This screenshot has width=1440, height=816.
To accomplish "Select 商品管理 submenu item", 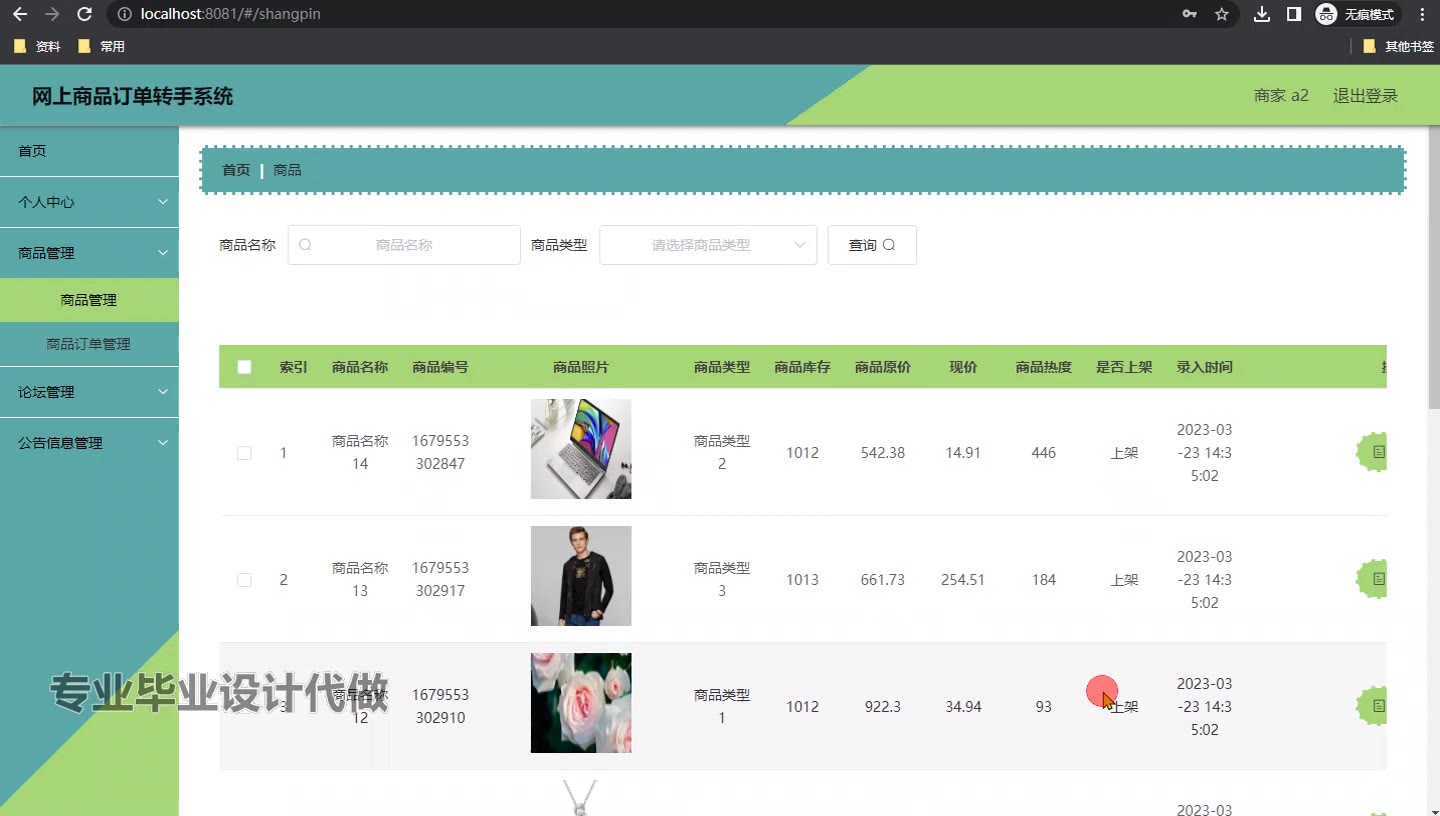I will (x=89, y=300).
